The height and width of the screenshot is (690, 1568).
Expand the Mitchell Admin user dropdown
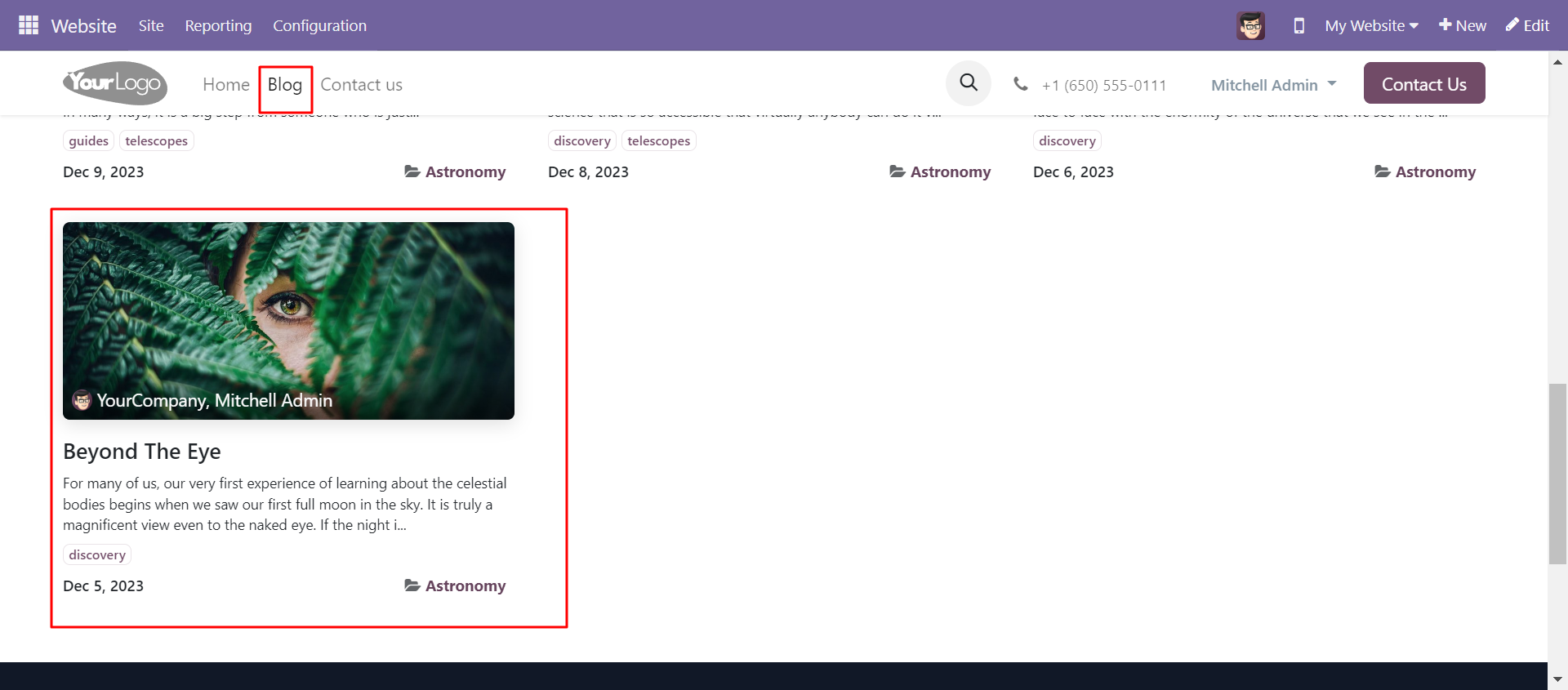coord(1274,85)
